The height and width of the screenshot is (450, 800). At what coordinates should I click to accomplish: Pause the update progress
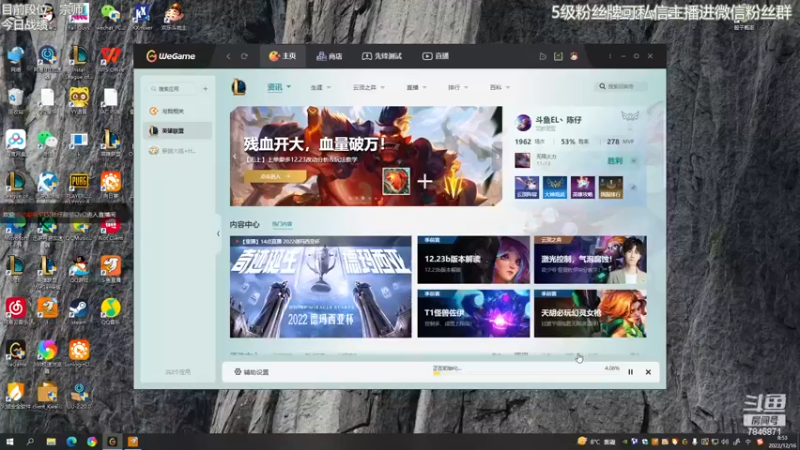pos(631,372)
